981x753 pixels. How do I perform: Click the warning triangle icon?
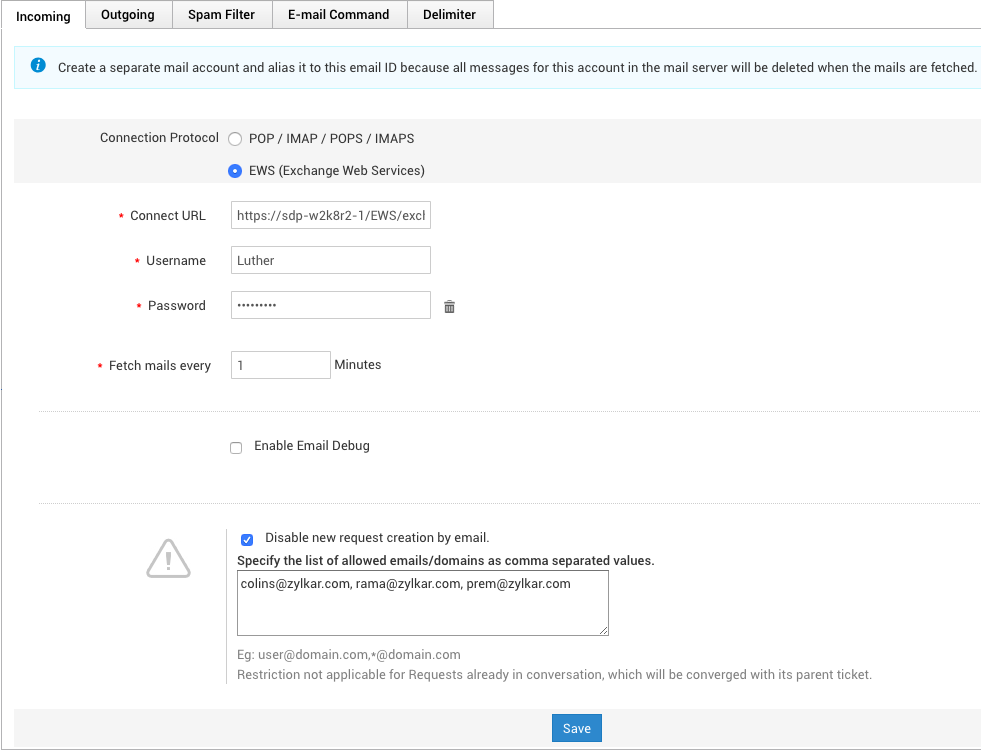pyautogui.click(x=168, y=558)
